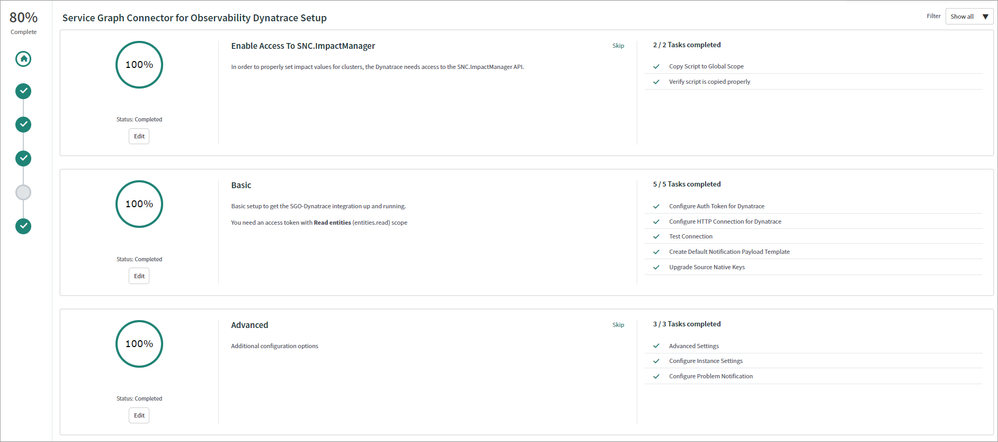998x442 pixels.
Task: Click checkmark beside Configure Instance Settings
Action: (656, 361)
